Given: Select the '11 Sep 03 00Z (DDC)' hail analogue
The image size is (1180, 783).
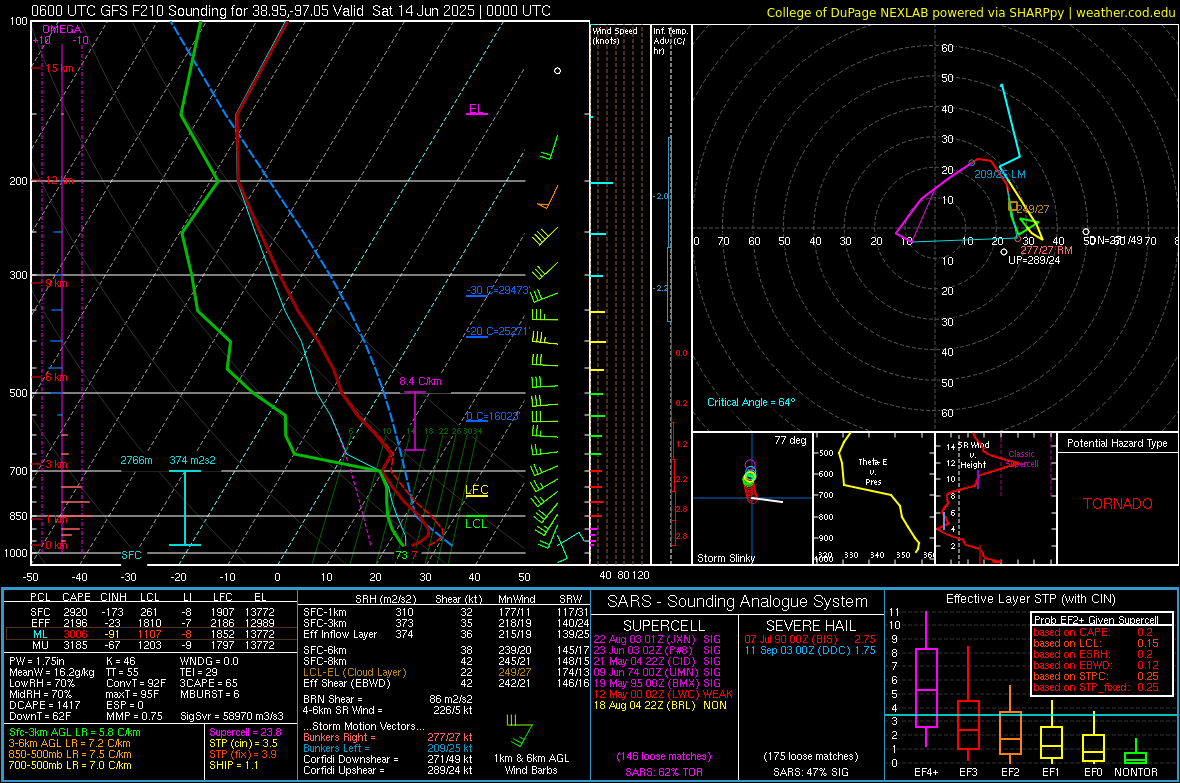Looking at the screenshot, I should pyautogui.click(x=810, y=650).
